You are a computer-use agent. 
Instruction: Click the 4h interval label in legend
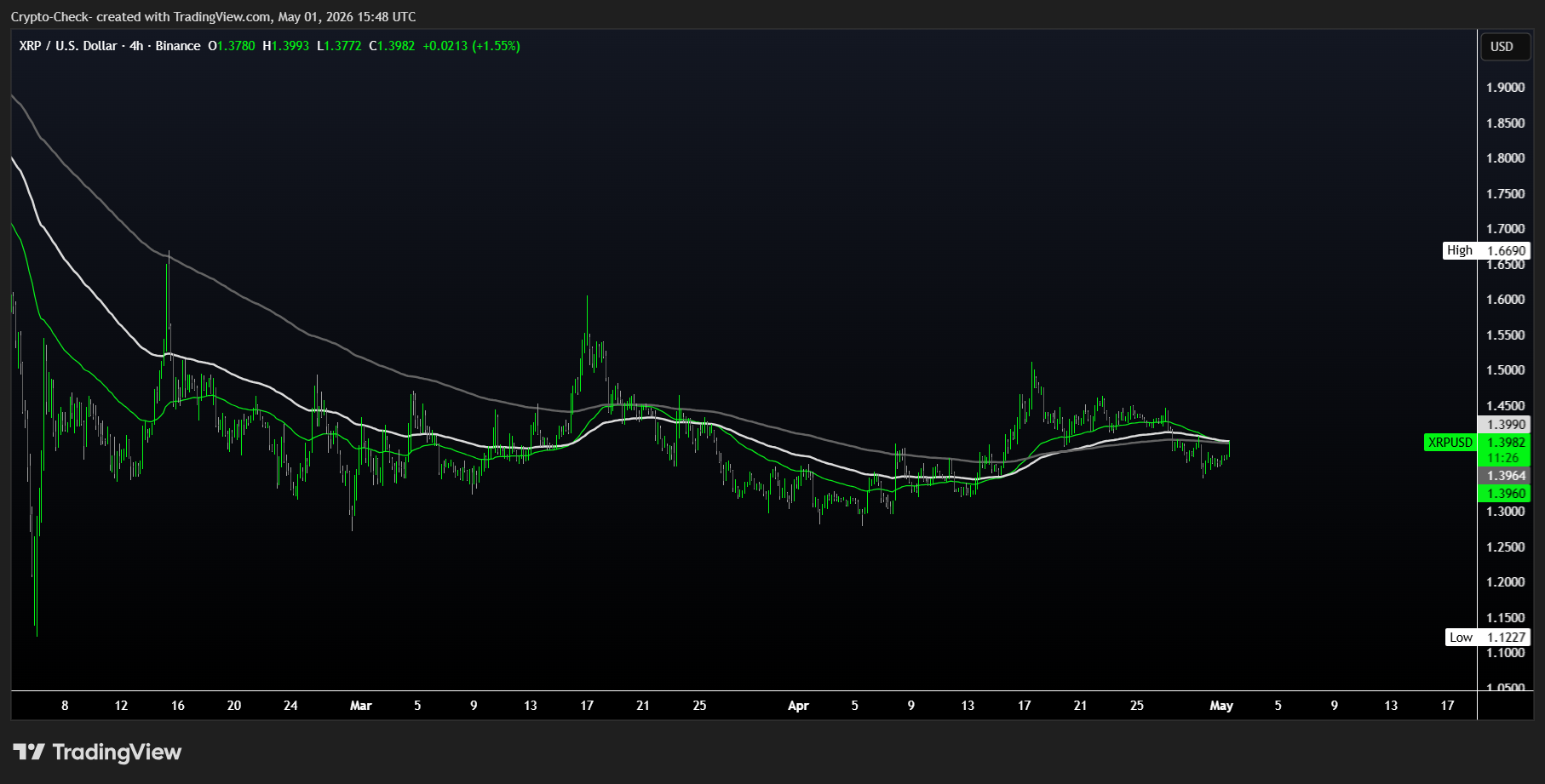pos(136,46)
